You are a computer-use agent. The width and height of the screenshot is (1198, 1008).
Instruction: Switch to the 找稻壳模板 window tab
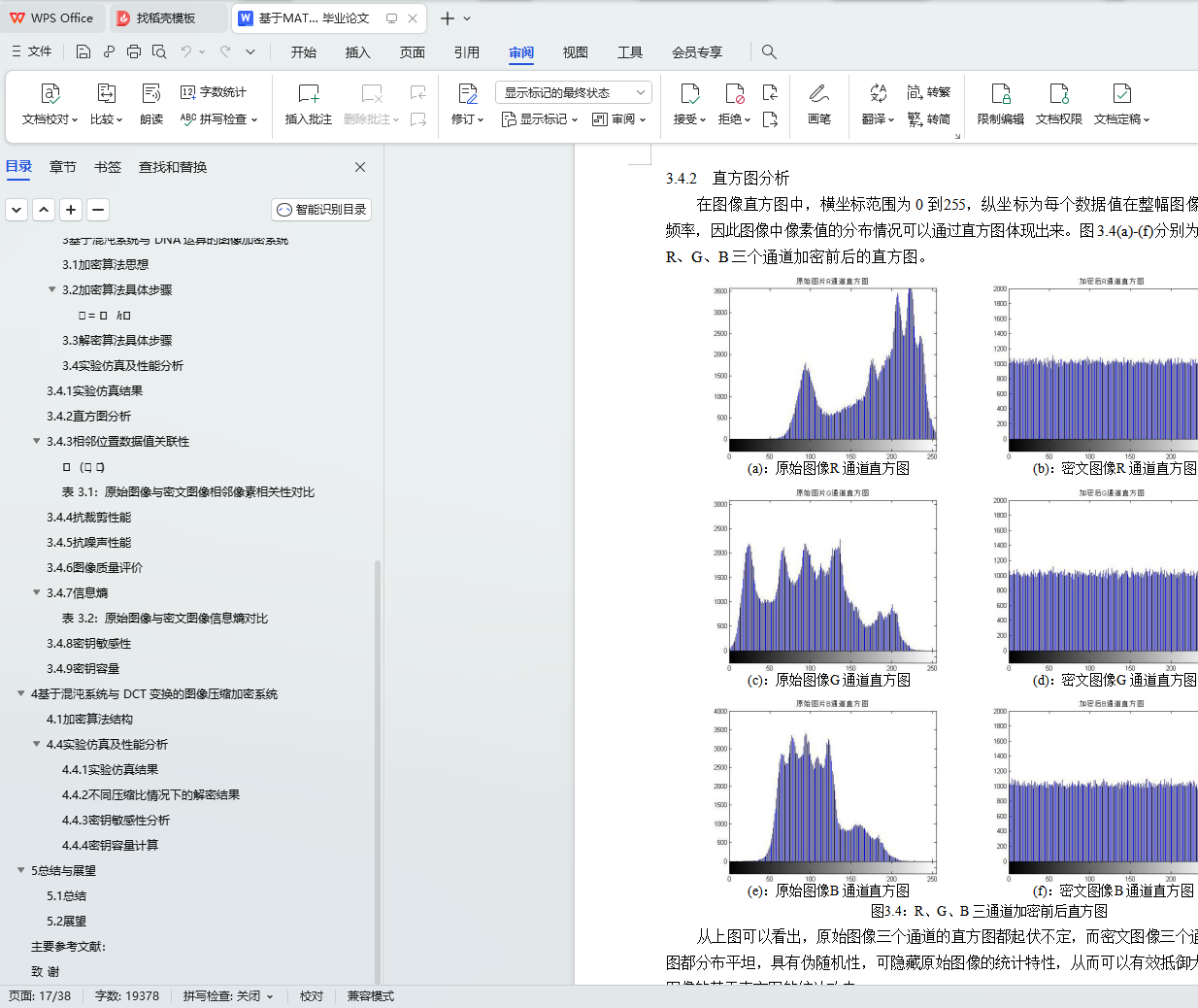(167, 17)
